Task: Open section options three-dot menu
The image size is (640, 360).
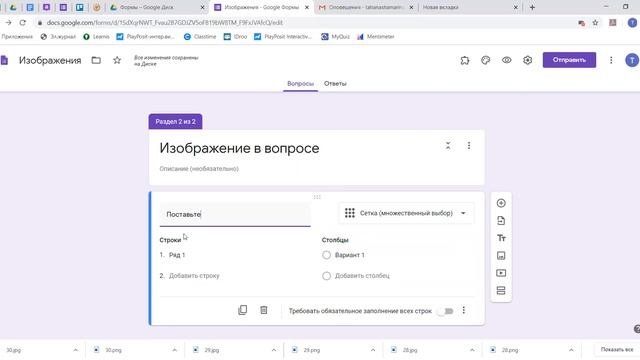Action: tap(469, 145)
